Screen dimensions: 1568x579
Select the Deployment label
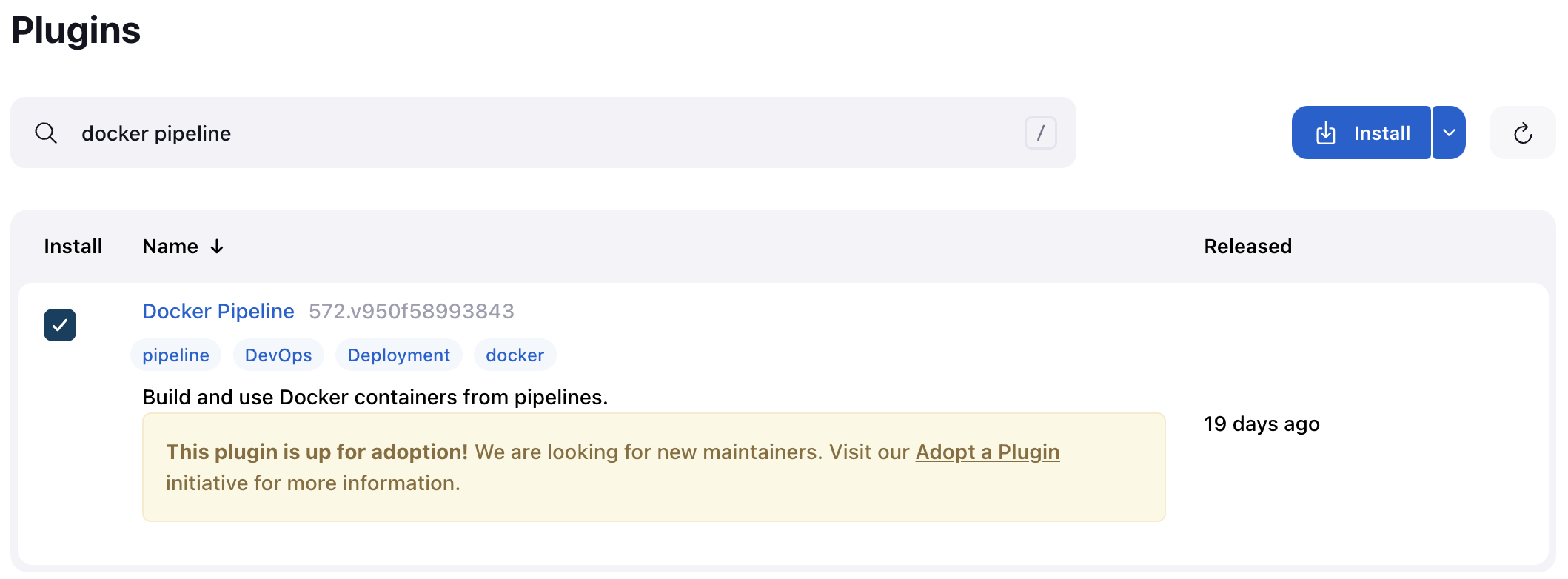[x=398, y=355]
